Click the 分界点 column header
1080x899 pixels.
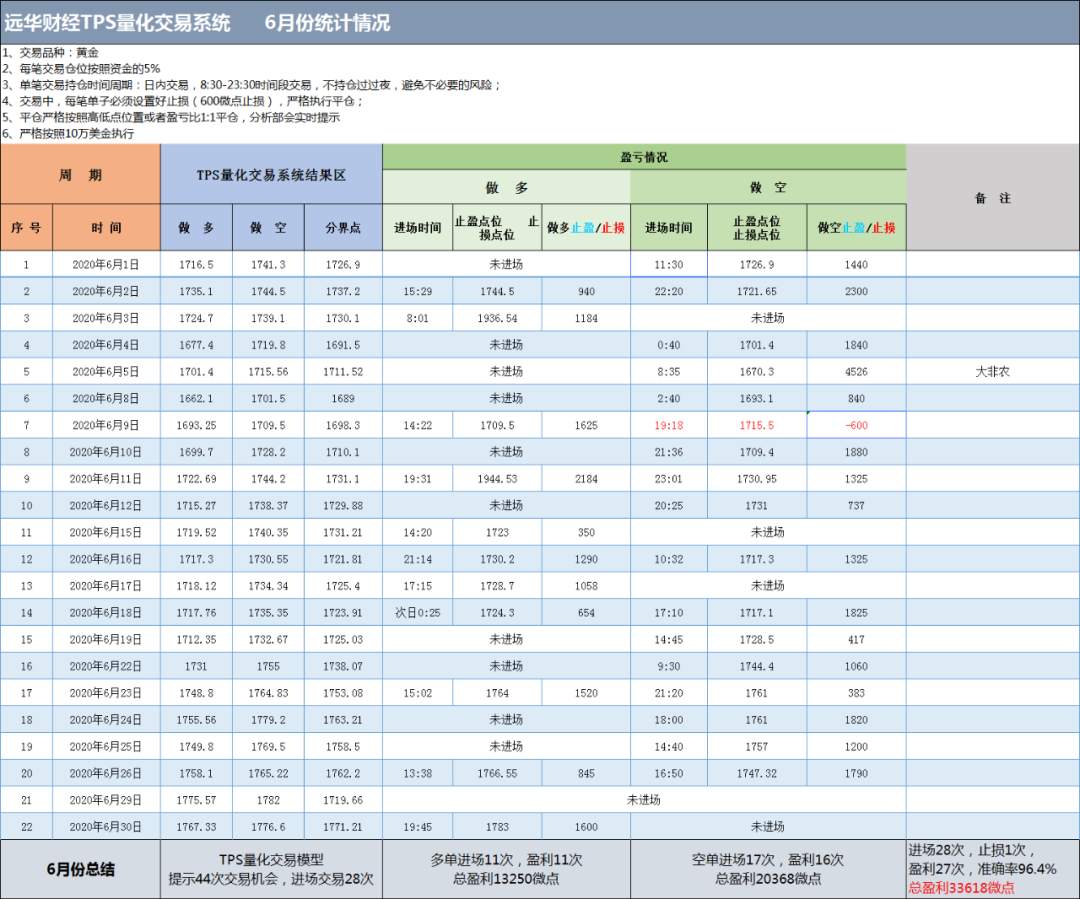[343, 227]
